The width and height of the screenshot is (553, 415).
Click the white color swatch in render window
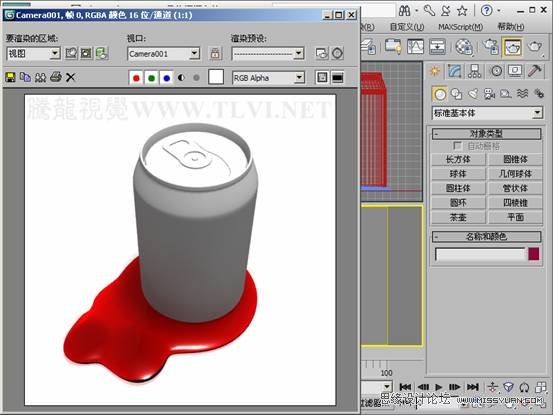click(216, 77)
